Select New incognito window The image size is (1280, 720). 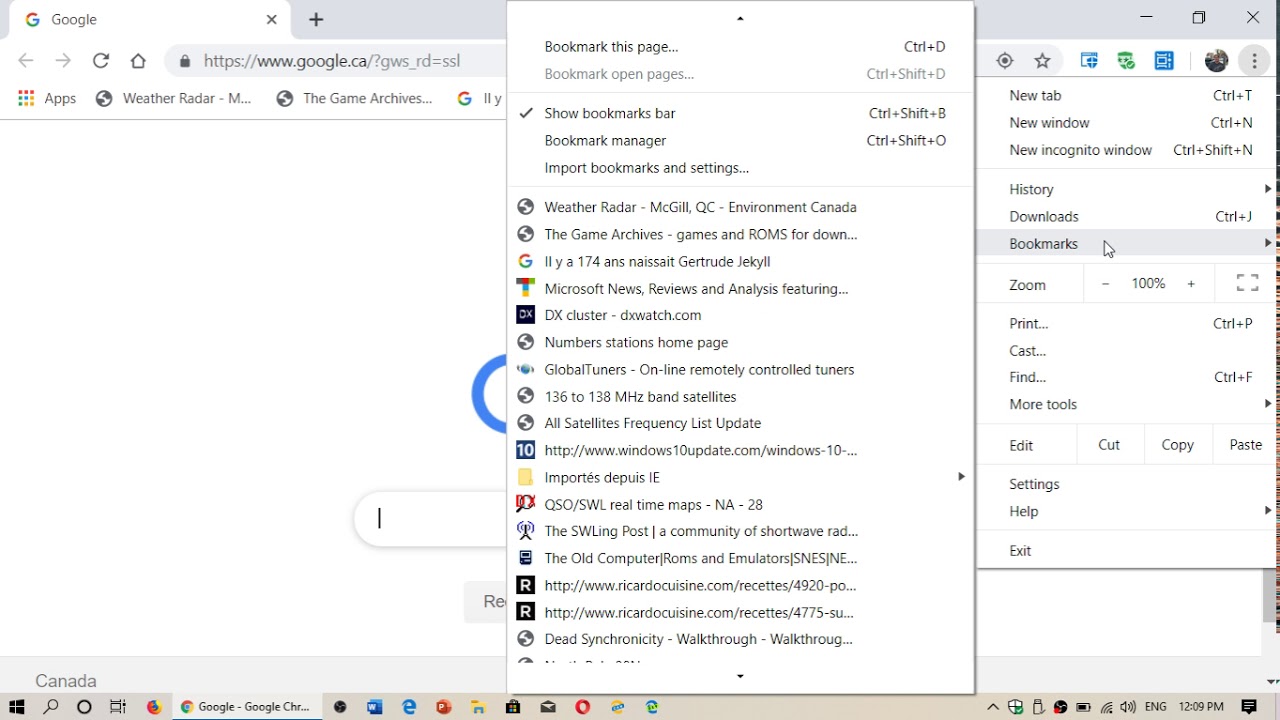[x=1128, y=150]
